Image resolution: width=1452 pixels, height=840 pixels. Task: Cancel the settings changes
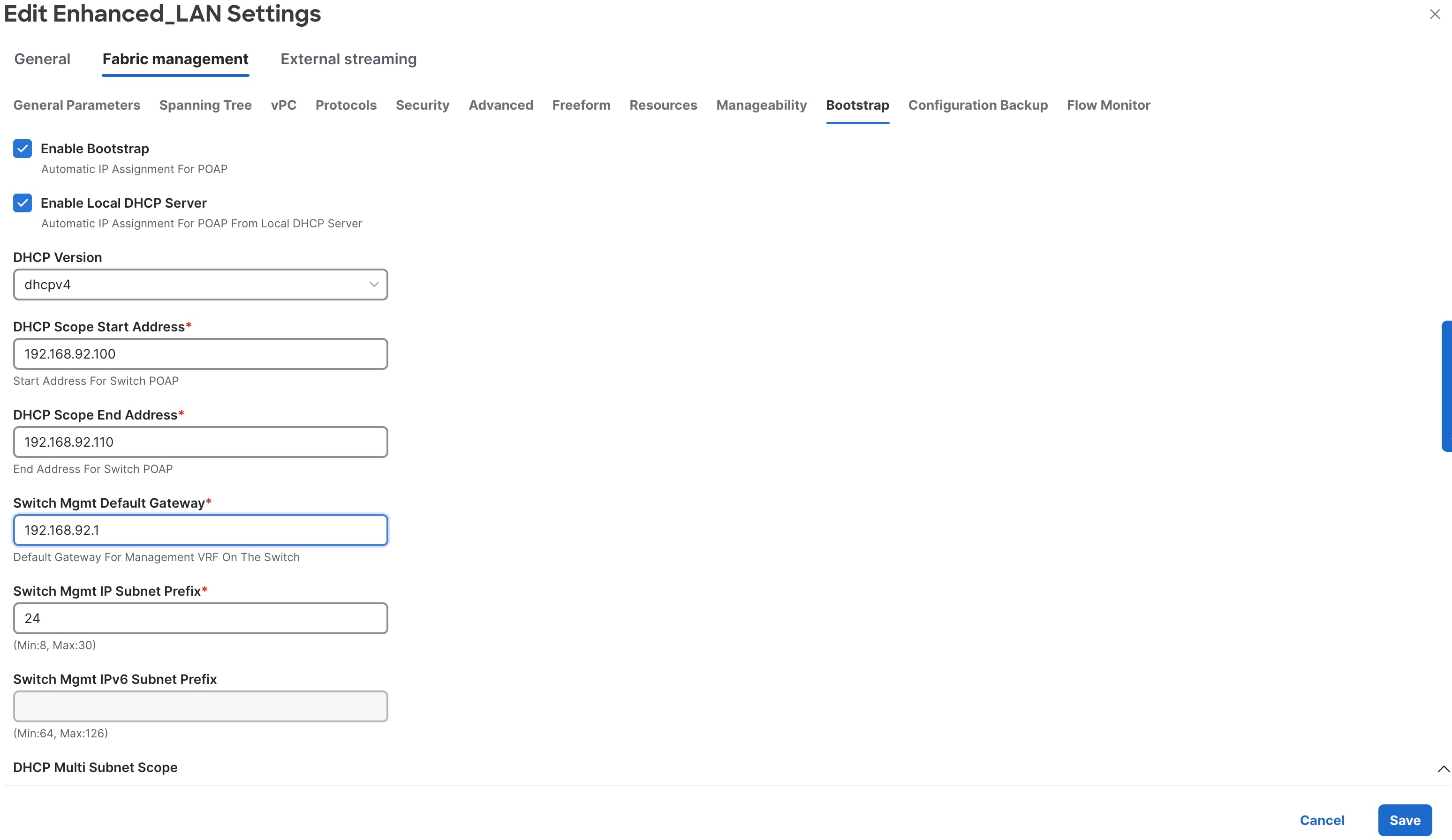click(x=1322, y=820)
